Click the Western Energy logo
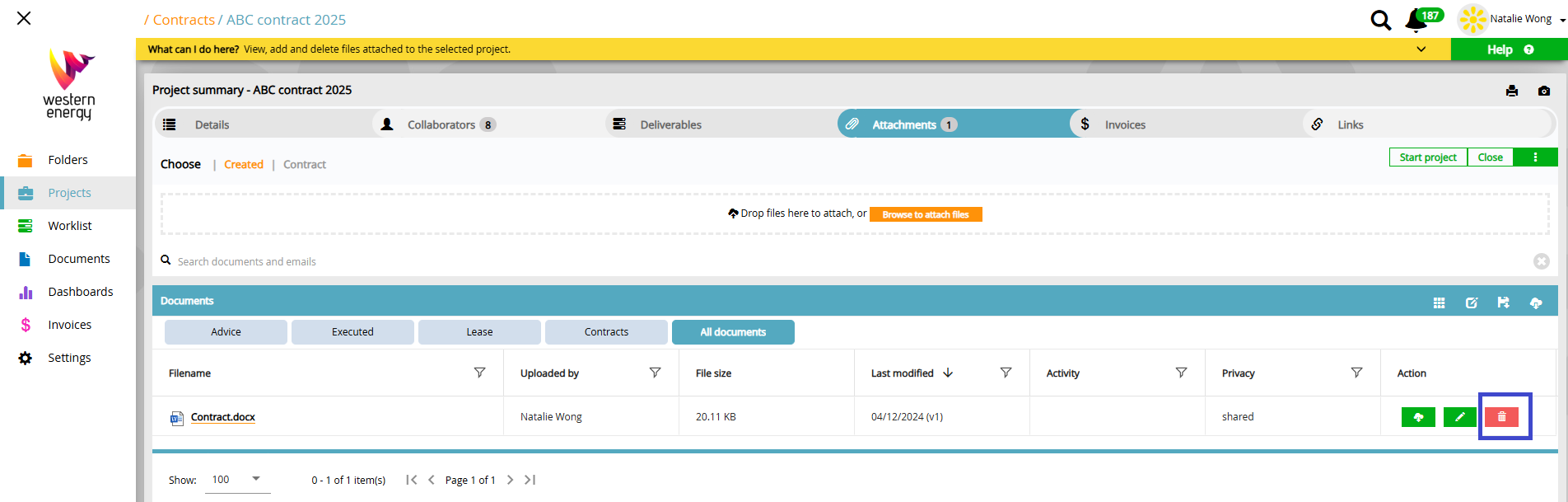Screen dimensions: 1568x502 (69, 85)
